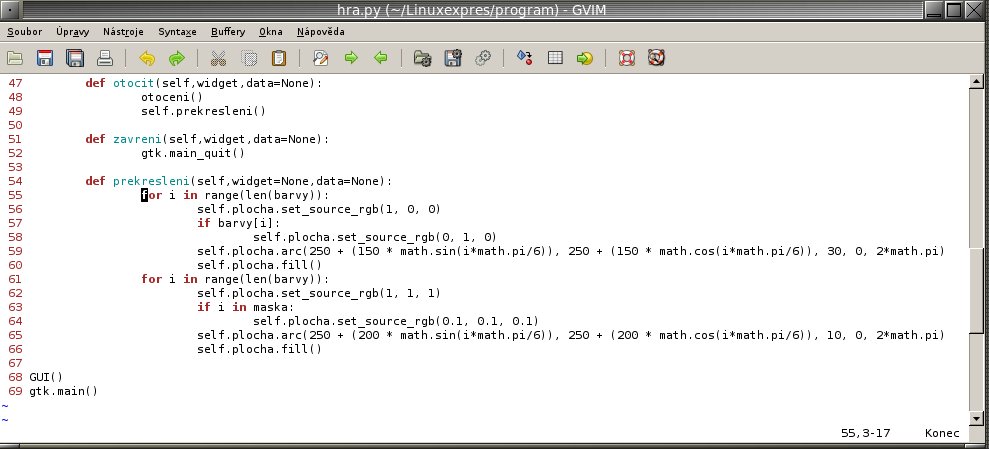This screenshot has height=449, width=989.
Task: Click the cursor position '55,3-17' in status line
Action: (x=865, y=433)
